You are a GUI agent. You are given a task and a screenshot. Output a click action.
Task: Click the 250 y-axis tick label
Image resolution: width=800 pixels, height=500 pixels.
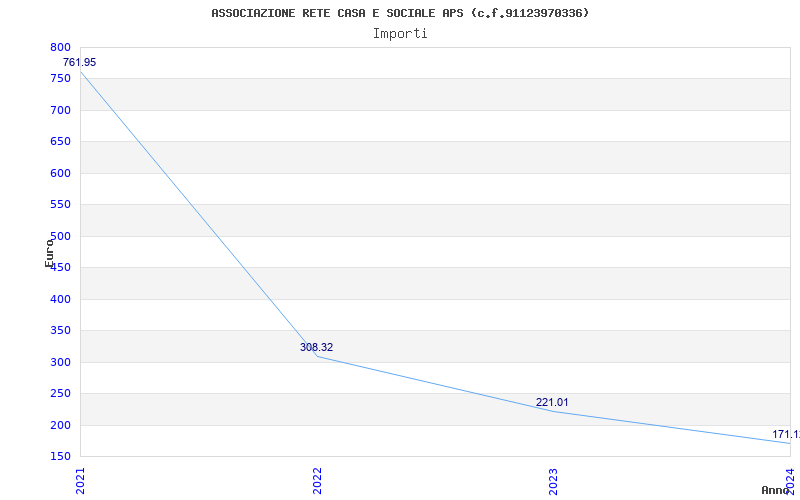(x=60, y=393)
